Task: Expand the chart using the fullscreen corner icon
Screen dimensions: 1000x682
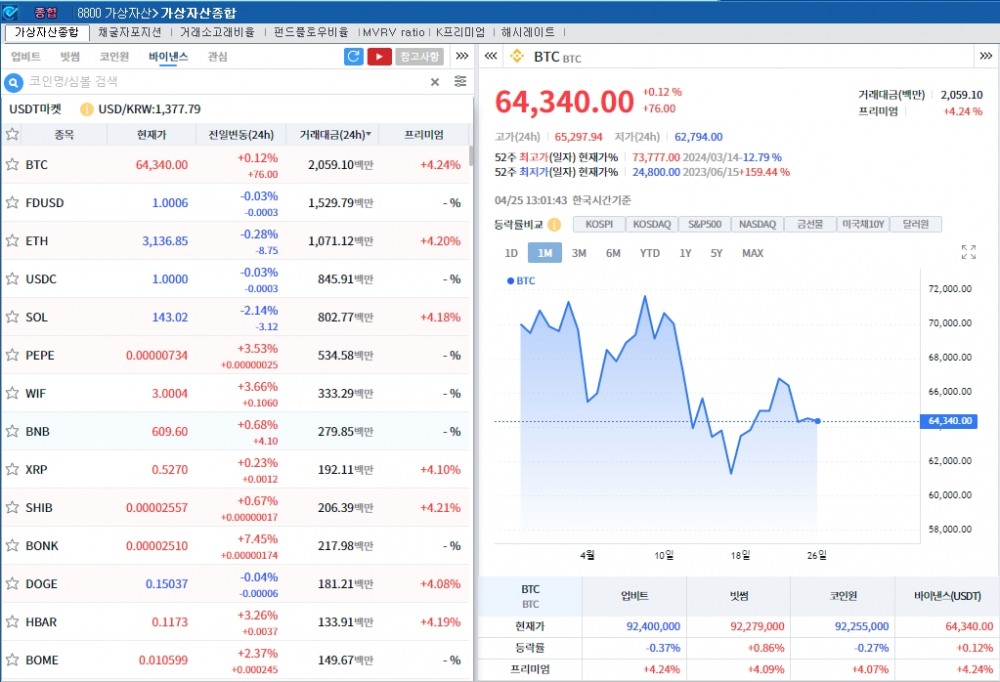Action: [x=968, y=253]
